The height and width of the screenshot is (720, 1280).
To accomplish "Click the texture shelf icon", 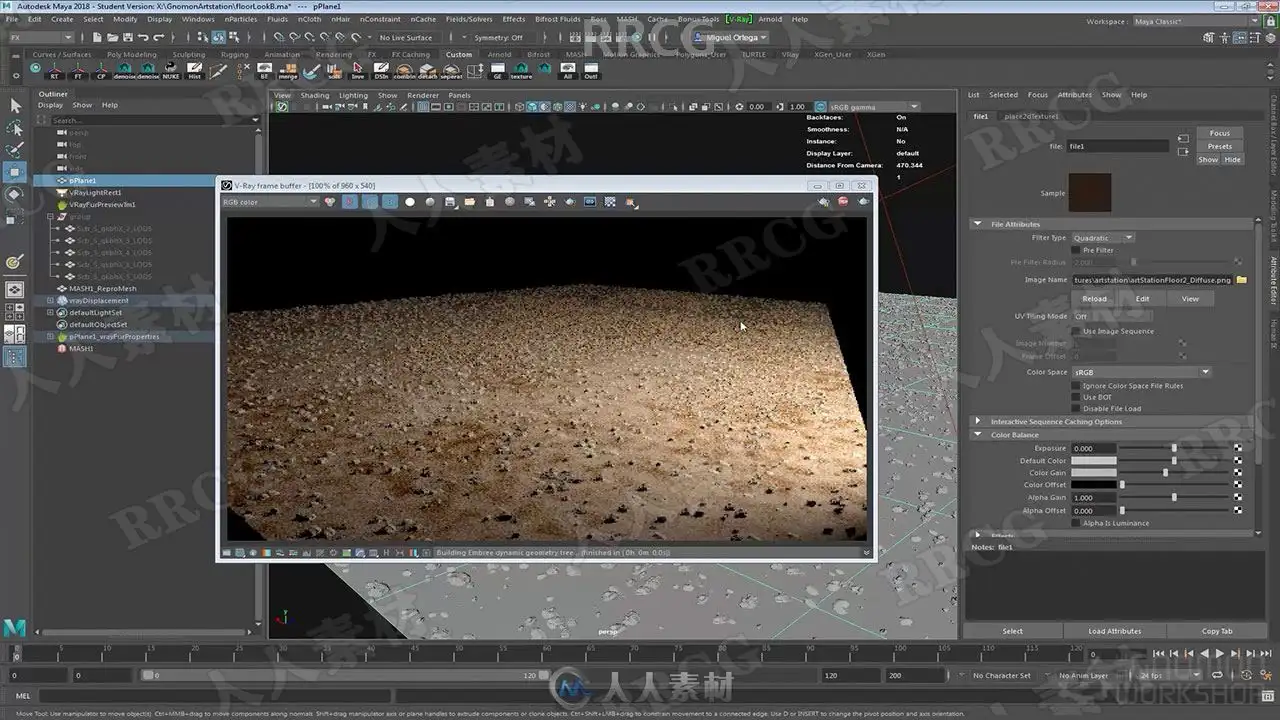I will click(x=521, y=70).
